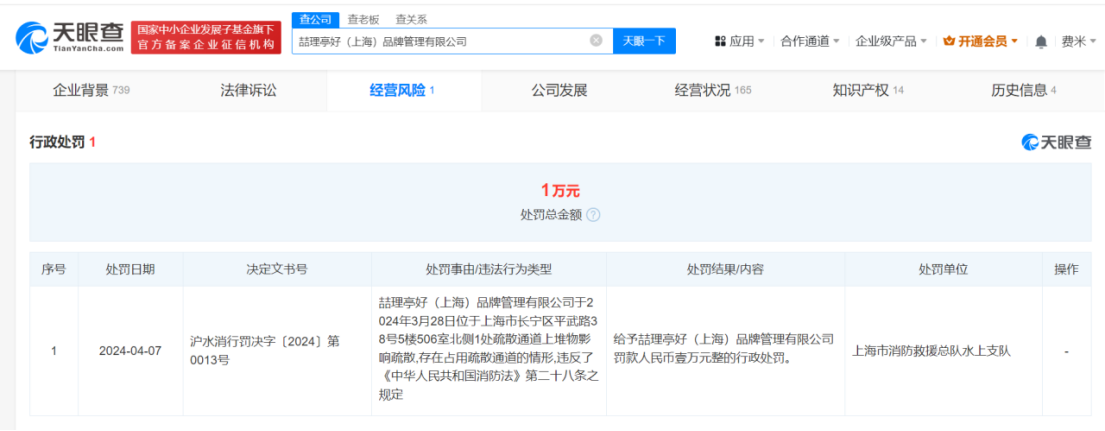
Task: Open the 费米 user account menu
Action: [1078, 42]
